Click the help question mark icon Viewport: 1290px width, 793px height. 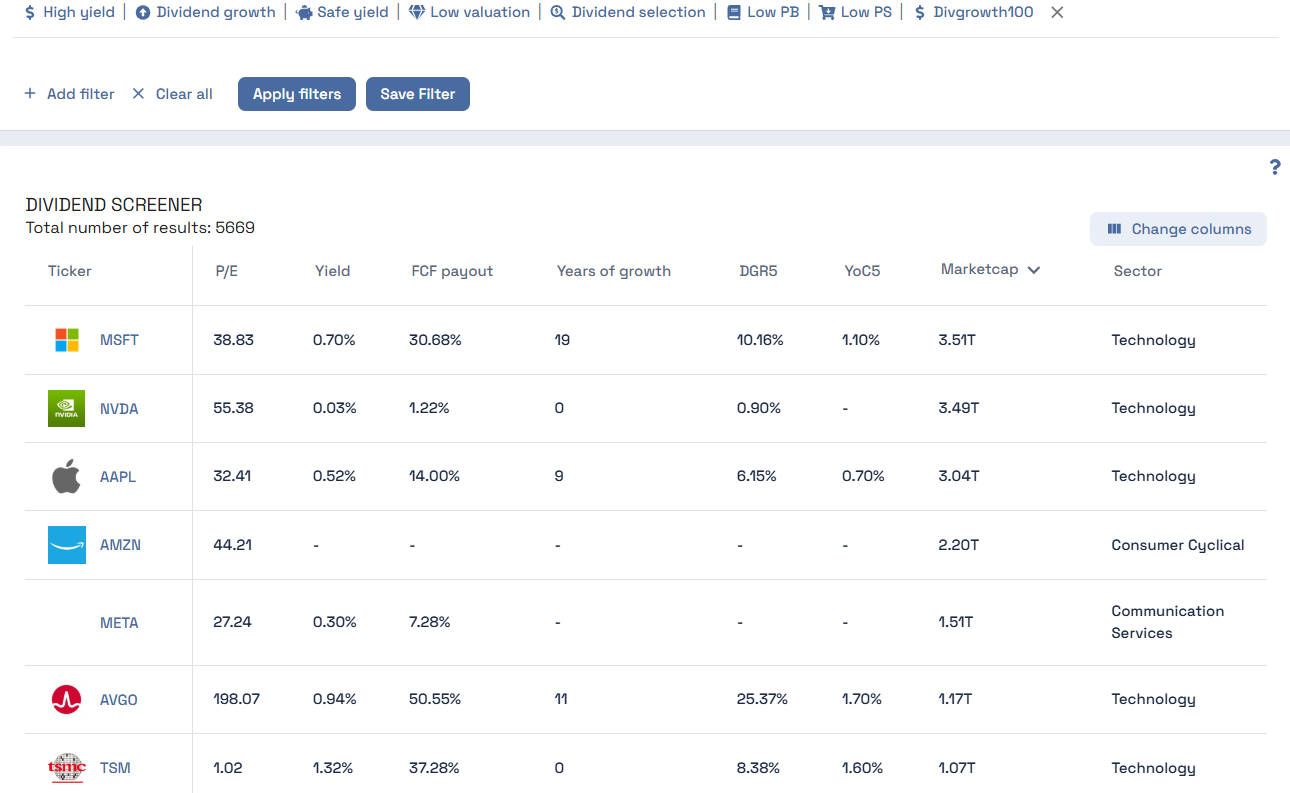tap(1275, 167)
